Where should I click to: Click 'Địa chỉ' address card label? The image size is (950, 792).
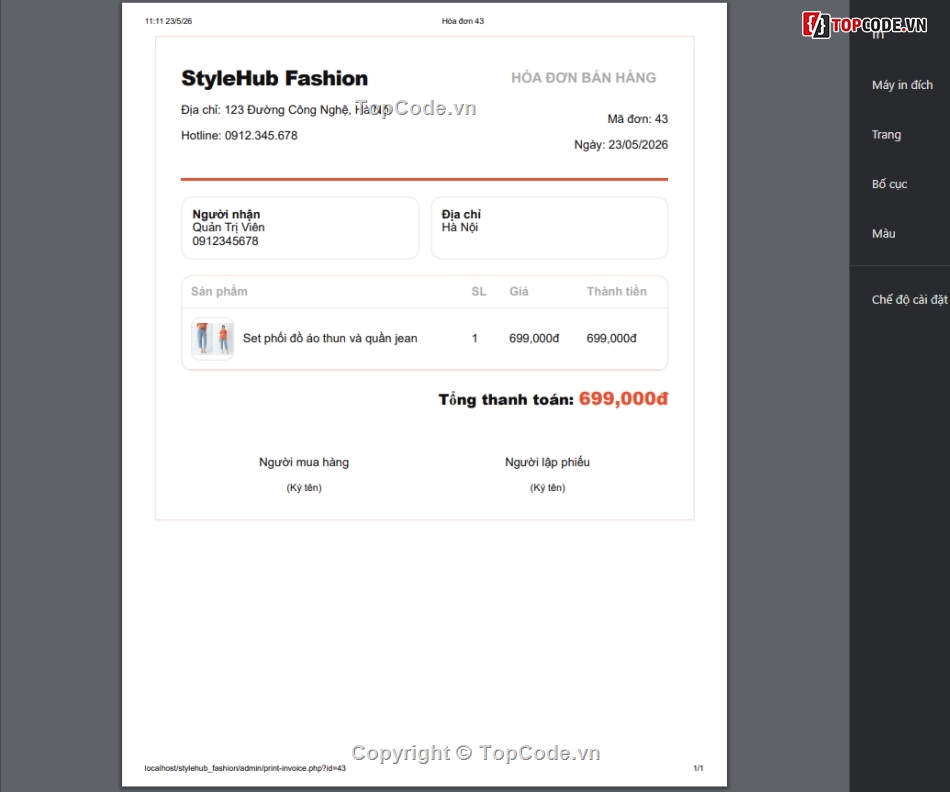[x=461, y=214]
